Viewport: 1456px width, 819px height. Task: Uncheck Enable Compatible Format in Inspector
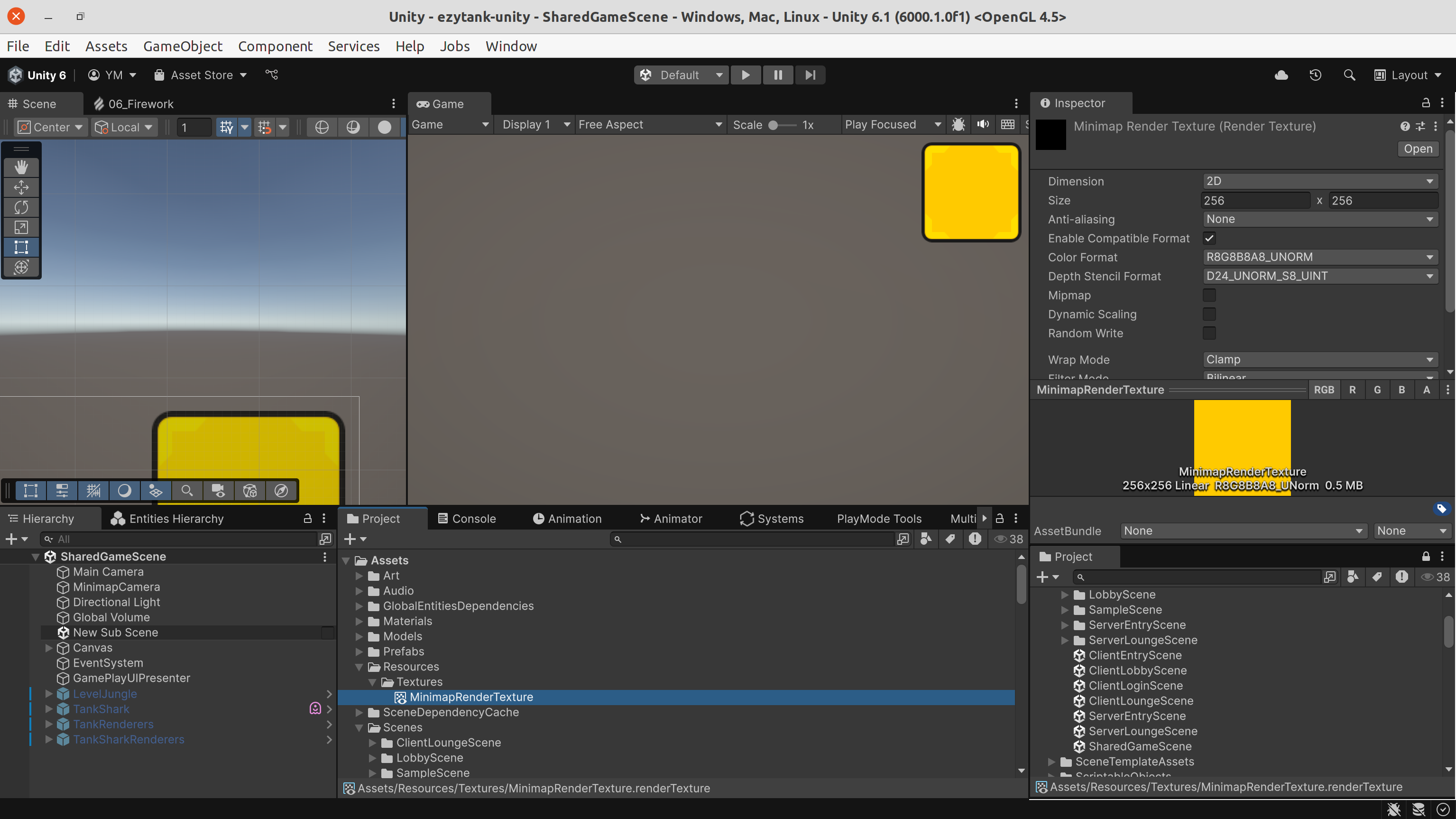coord(1209,238)
